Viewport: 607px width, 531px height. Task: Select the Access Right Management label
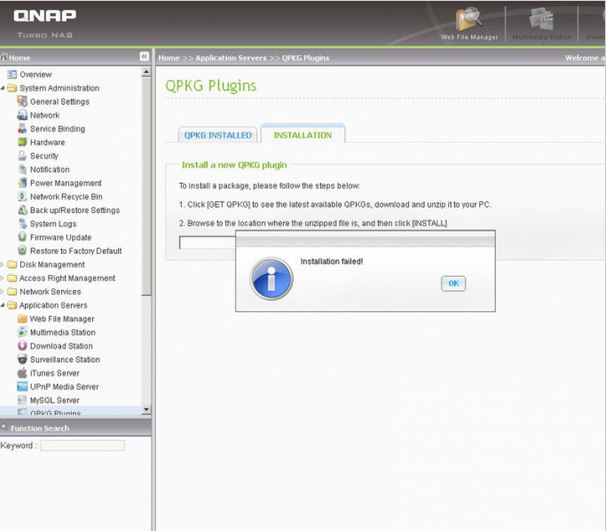(x=67, y=278)
